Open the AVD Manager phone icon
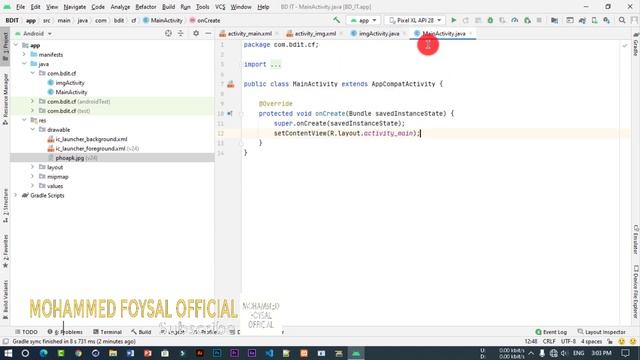Image resolution: width=640 pixels, height=360 pixels. (595, 20)
